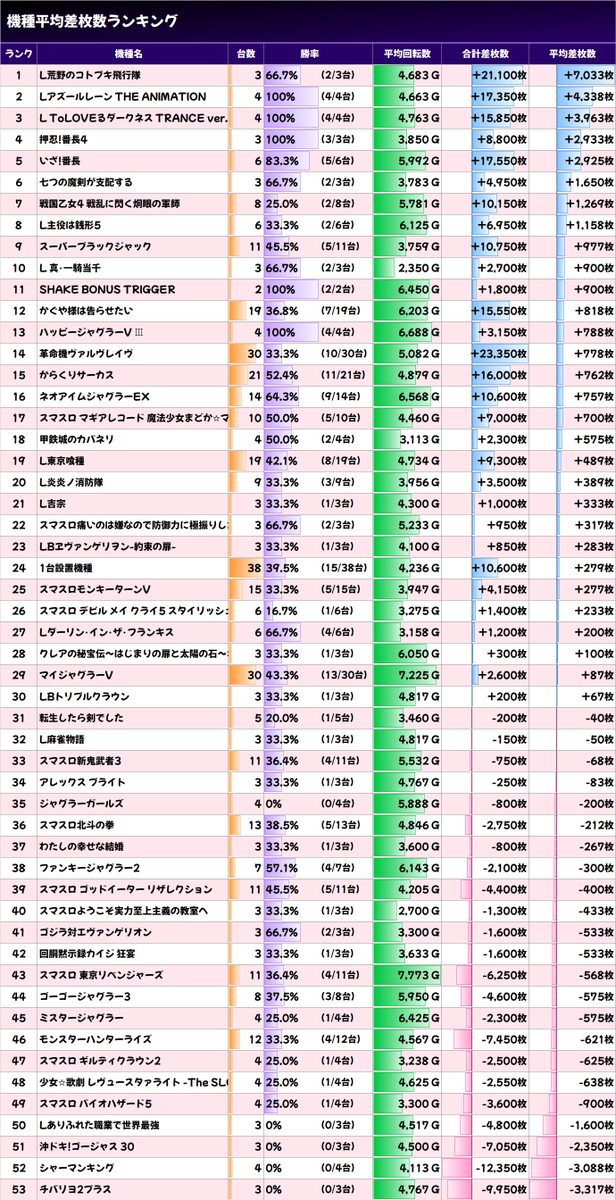Image resolution: width=616 pixels, height=1200 pixels.
Task: Click SHAKE BONUS TRIGGER machine name
Action: [107, 289]
